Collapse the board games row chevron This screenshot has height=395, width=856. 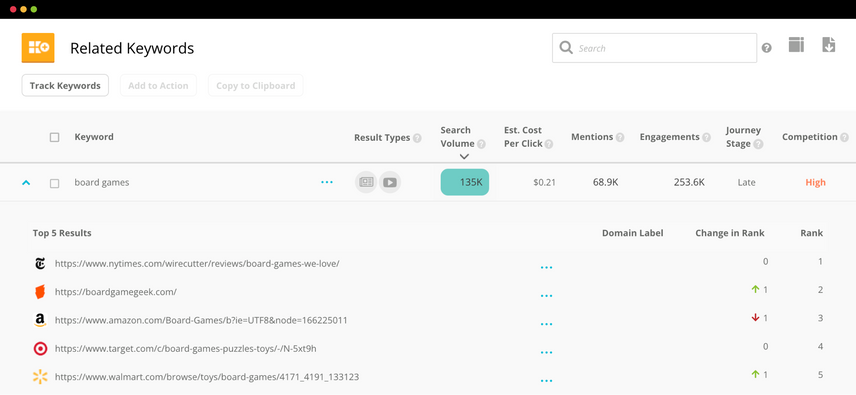26,183
